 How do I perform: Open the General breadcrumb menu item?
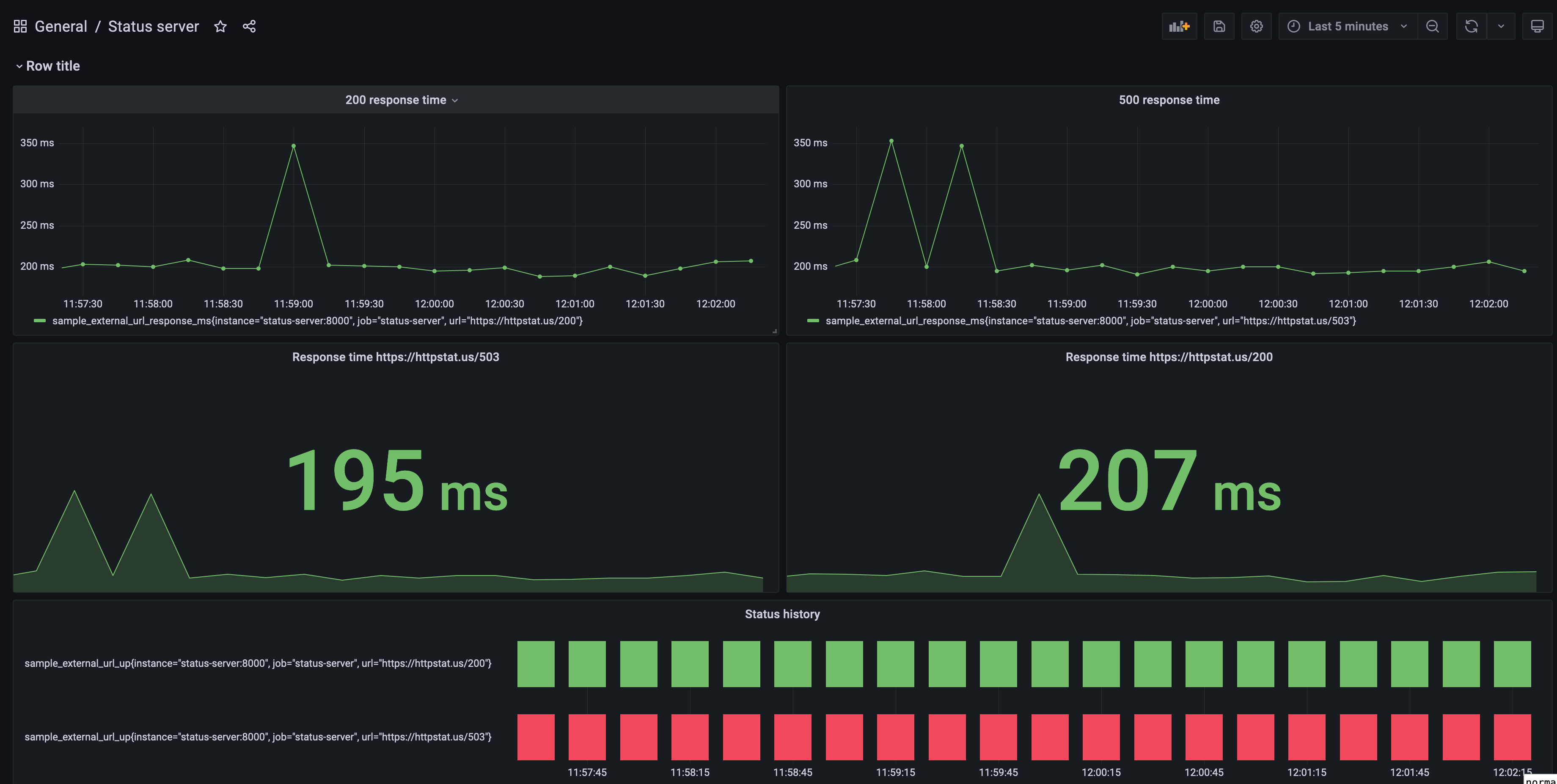[60, 26]
